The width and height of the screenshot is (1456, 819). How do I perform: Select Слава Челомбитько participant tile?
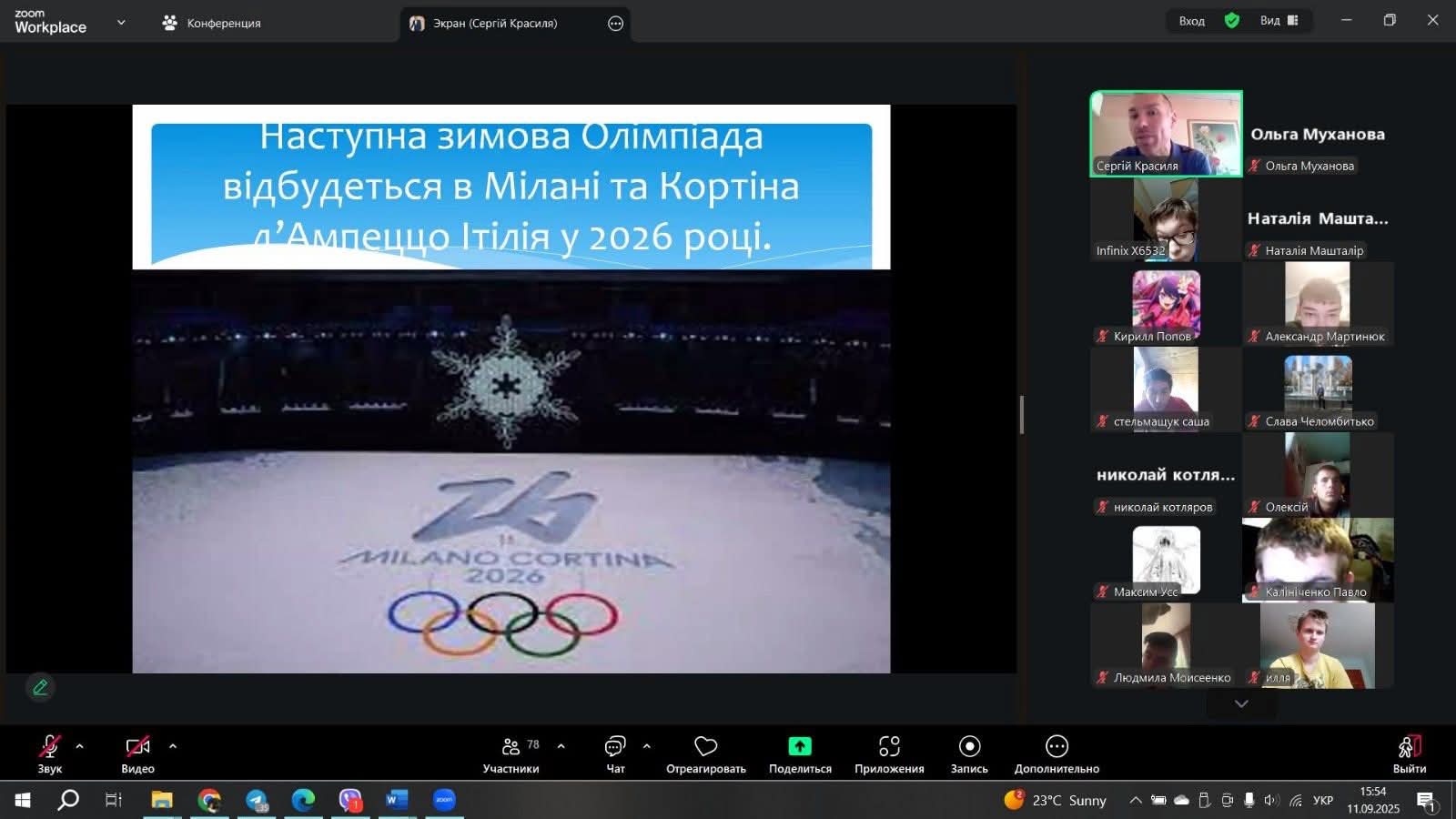(1318, 389)
